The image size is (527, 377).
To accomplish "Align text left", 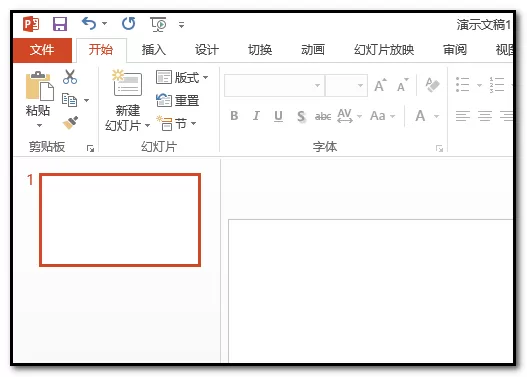I will 463,116.
